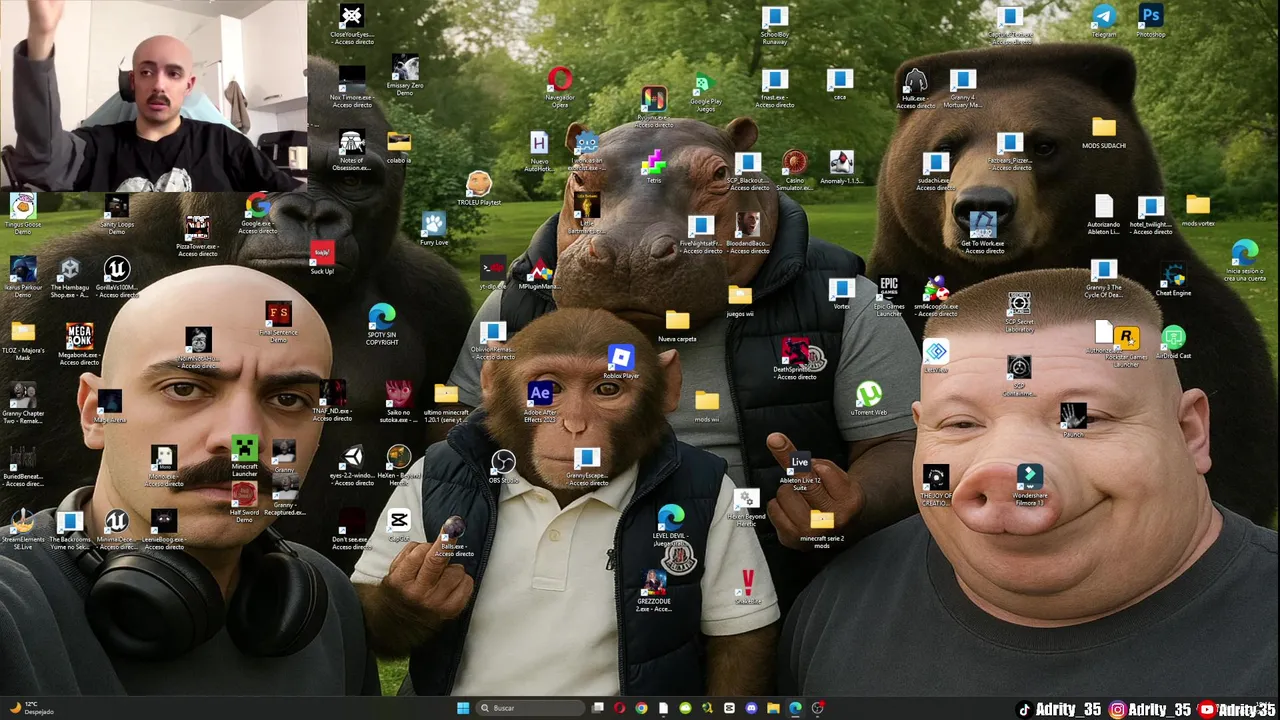Screen dimensions: 1280x720
Task: Open Opera from the taskbar
Action: point(620,708)
